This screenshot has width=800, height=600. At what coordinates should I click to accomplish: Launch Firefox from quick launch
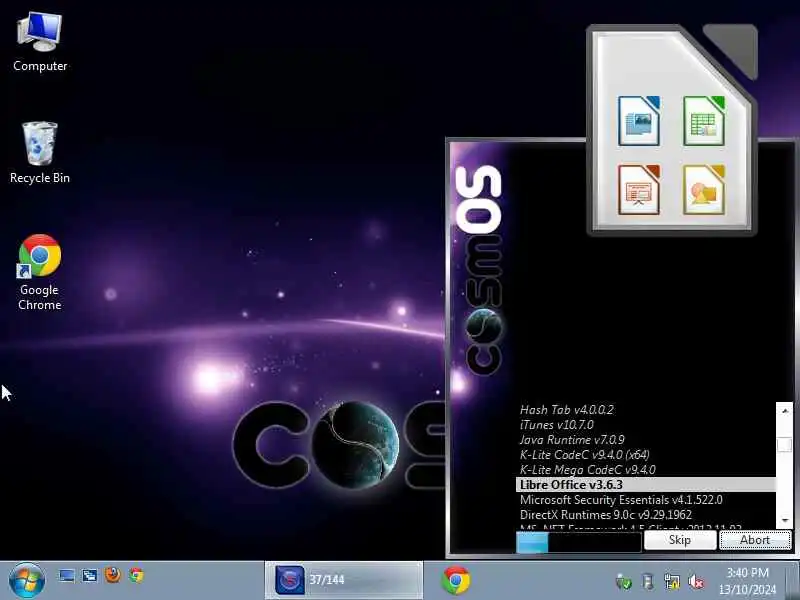click(x=113, y=575)
